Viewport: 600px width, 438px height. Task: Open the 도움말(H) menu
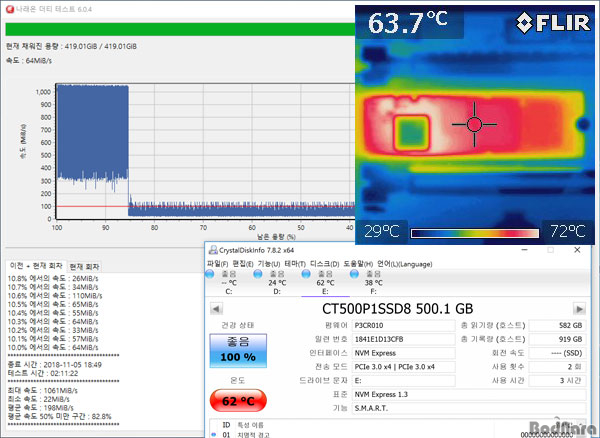click(358, 264)
